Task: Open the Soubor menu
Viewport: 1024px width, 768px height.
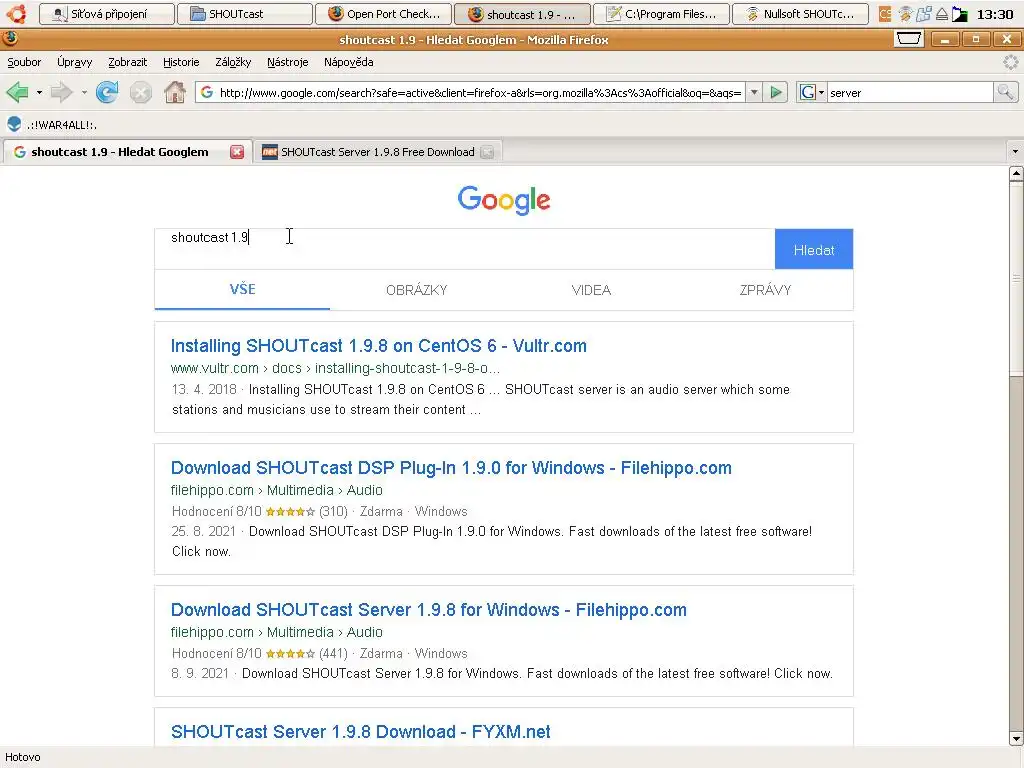Action: pyautogui.click(x=24, y=62)
